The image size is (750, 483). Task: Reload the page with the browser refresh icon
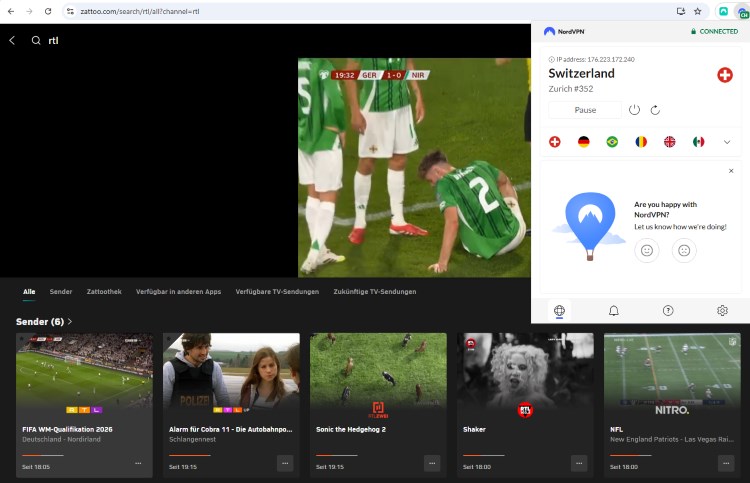point(48,11)
